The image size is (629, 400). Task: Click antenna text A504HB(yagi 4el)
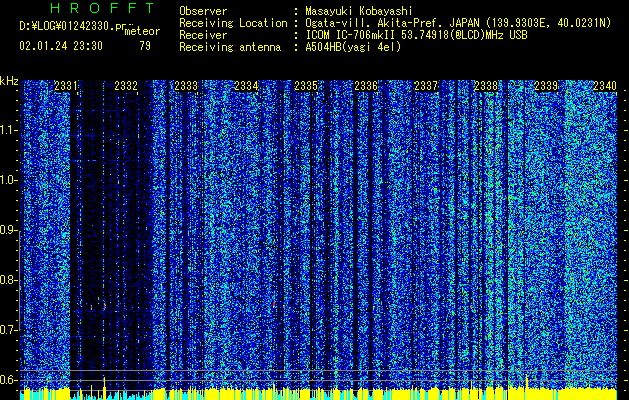click(x=353, y=47)
